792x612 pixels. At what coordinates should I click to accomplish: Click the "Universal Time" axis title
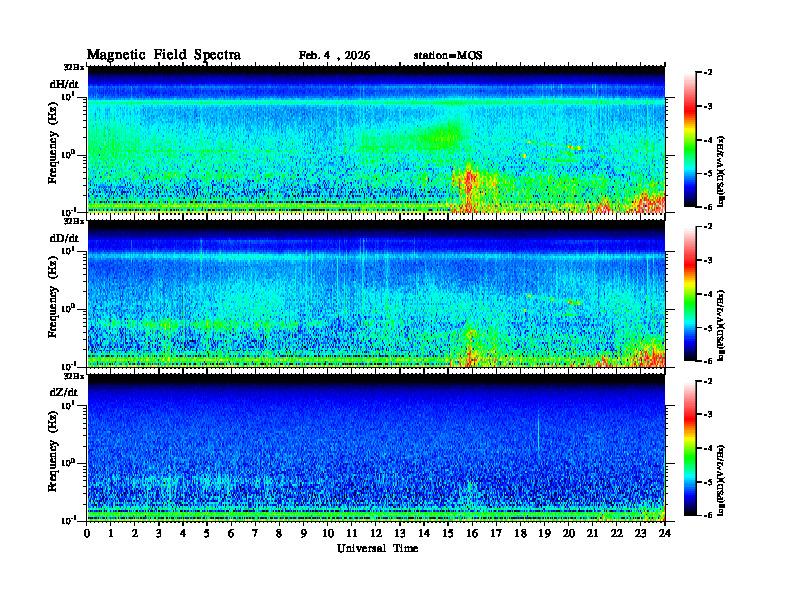click(377, 548)
